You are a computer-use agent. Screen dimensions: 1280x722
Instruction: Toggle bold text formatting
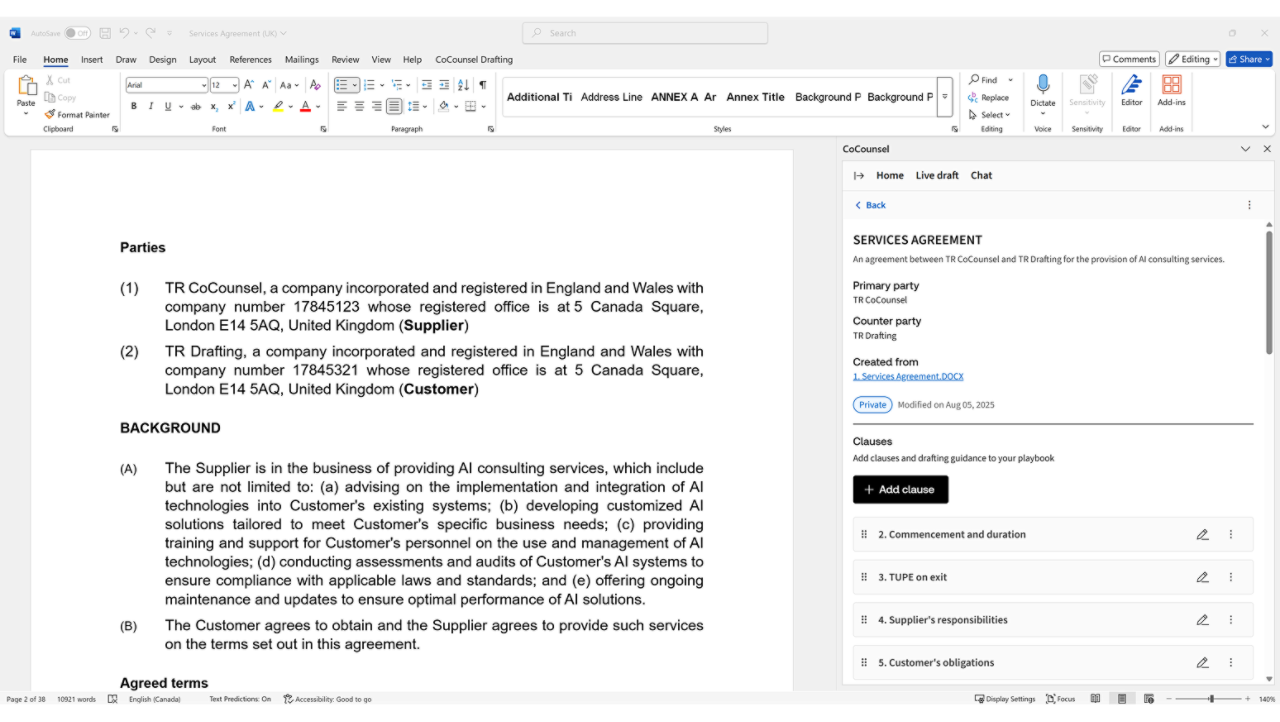pyautogui.click(x=133, y=106)
